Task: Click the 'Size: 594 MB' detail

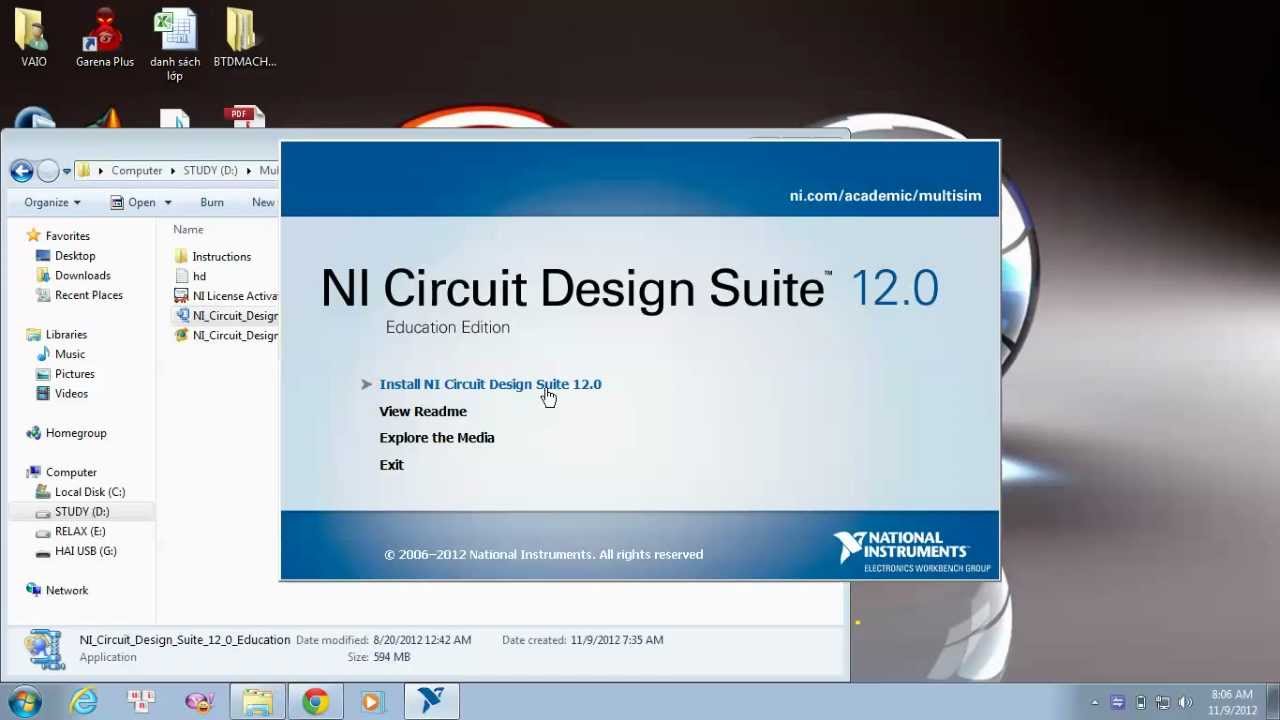Action: (379, 657)
